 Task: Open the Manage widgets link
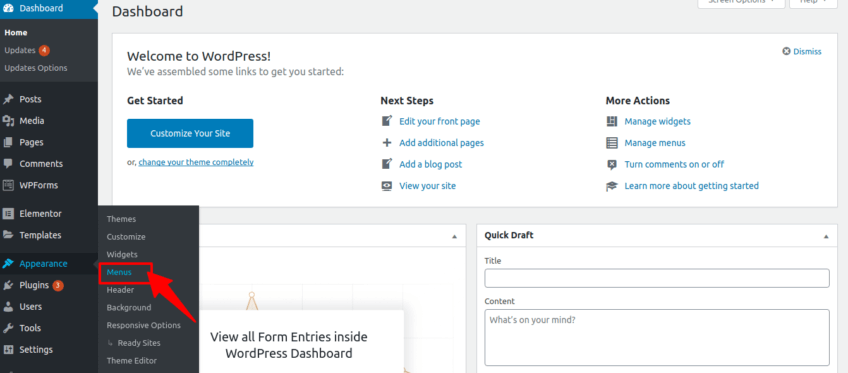657,122
